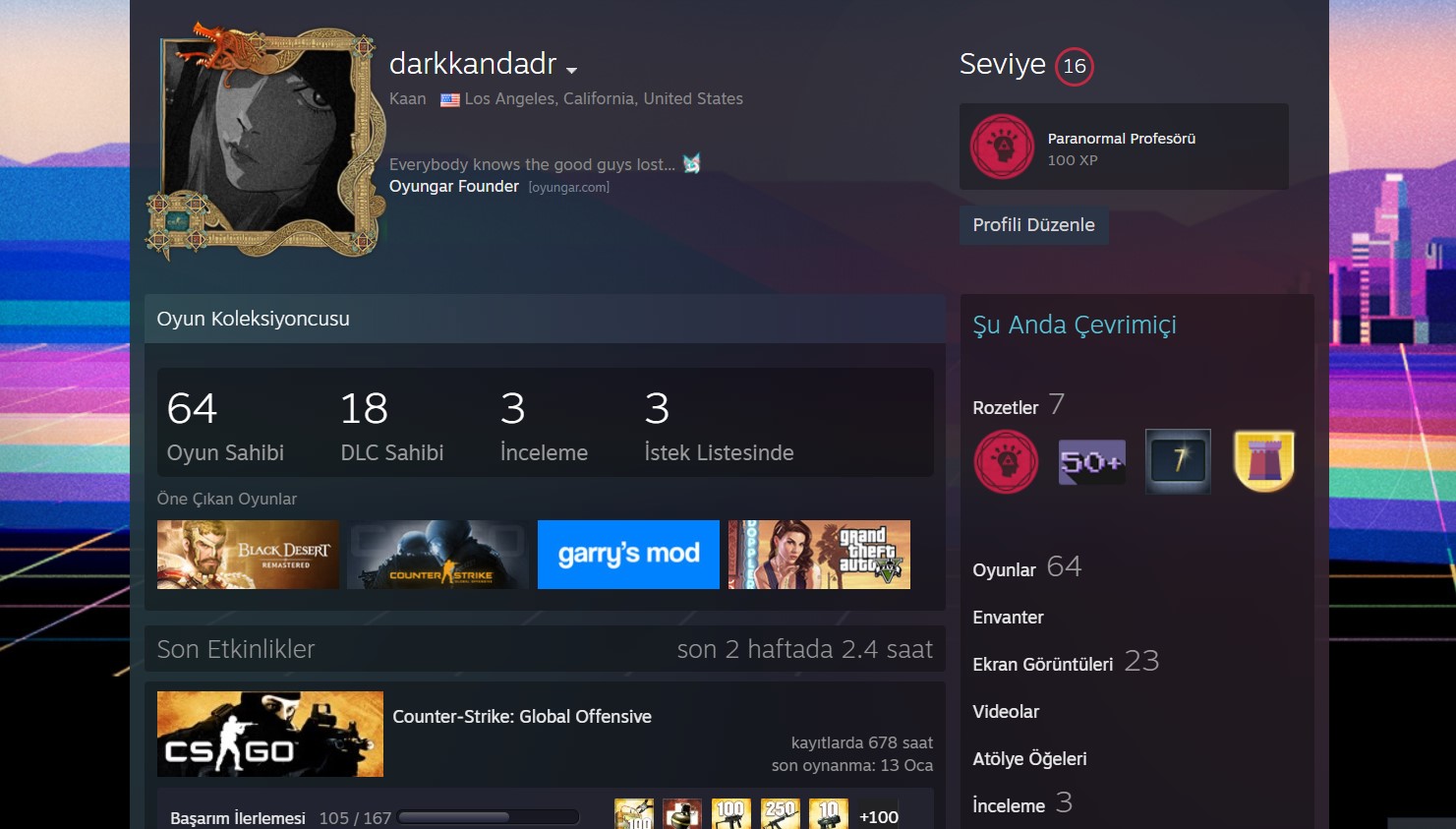Open the İnceleme reviews link in sidebar
This screenshot has width=1456, height=829.
tap(1022, 803)
